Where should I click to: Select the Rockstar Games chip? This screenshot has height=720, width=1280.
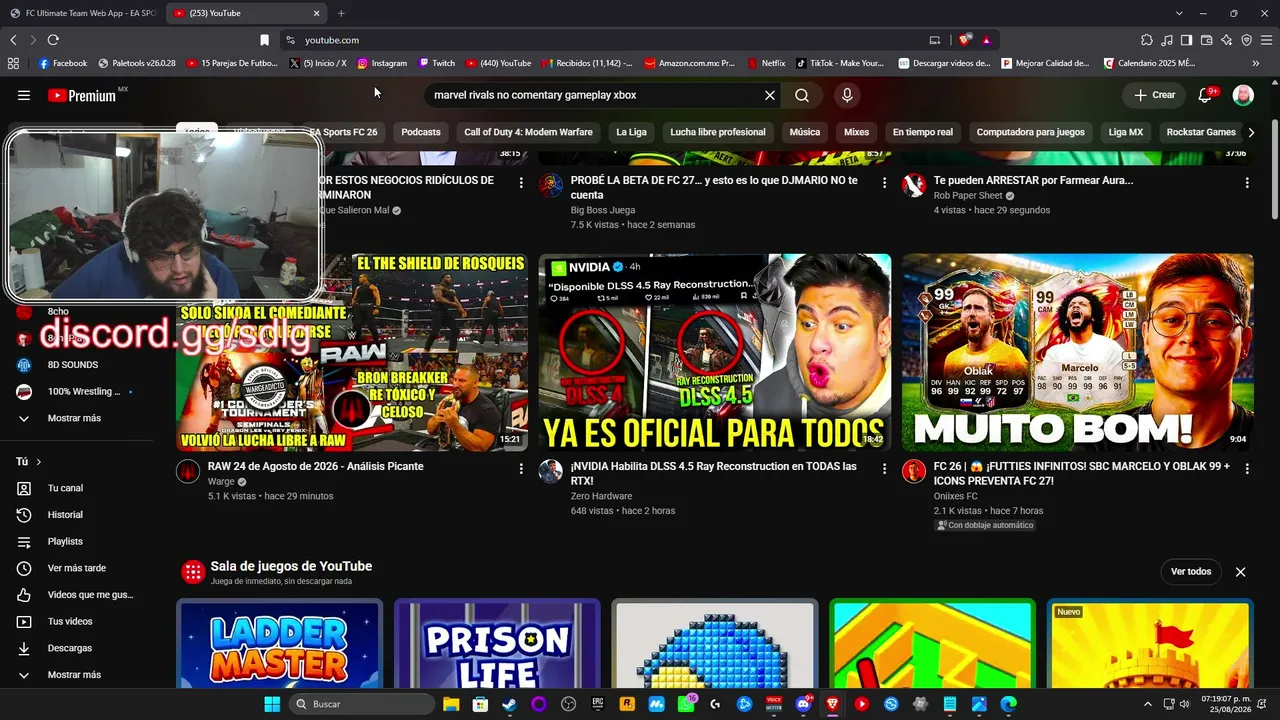click(x=1201, y=132)
